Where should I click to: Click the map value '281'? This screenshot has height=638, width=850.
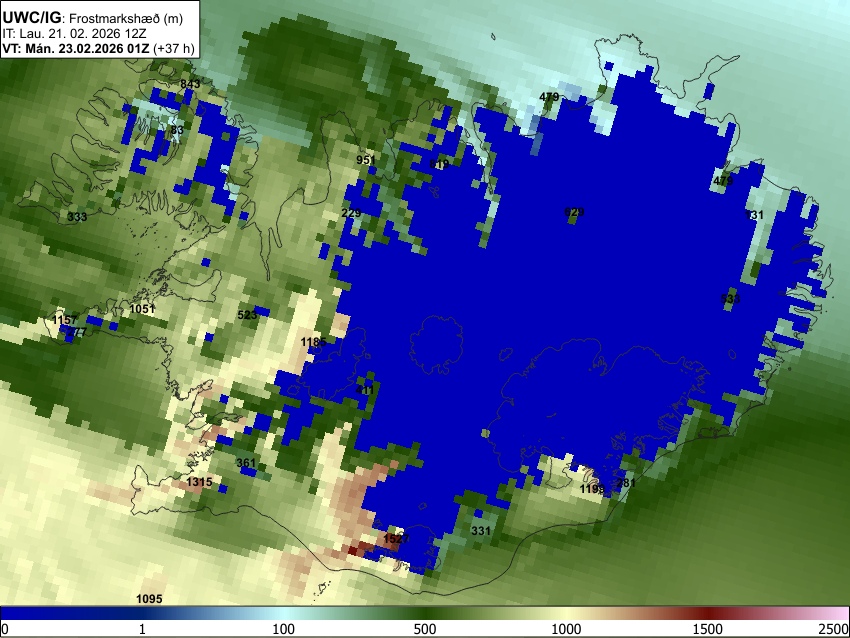pyautogui.click(x=626, y=483)
